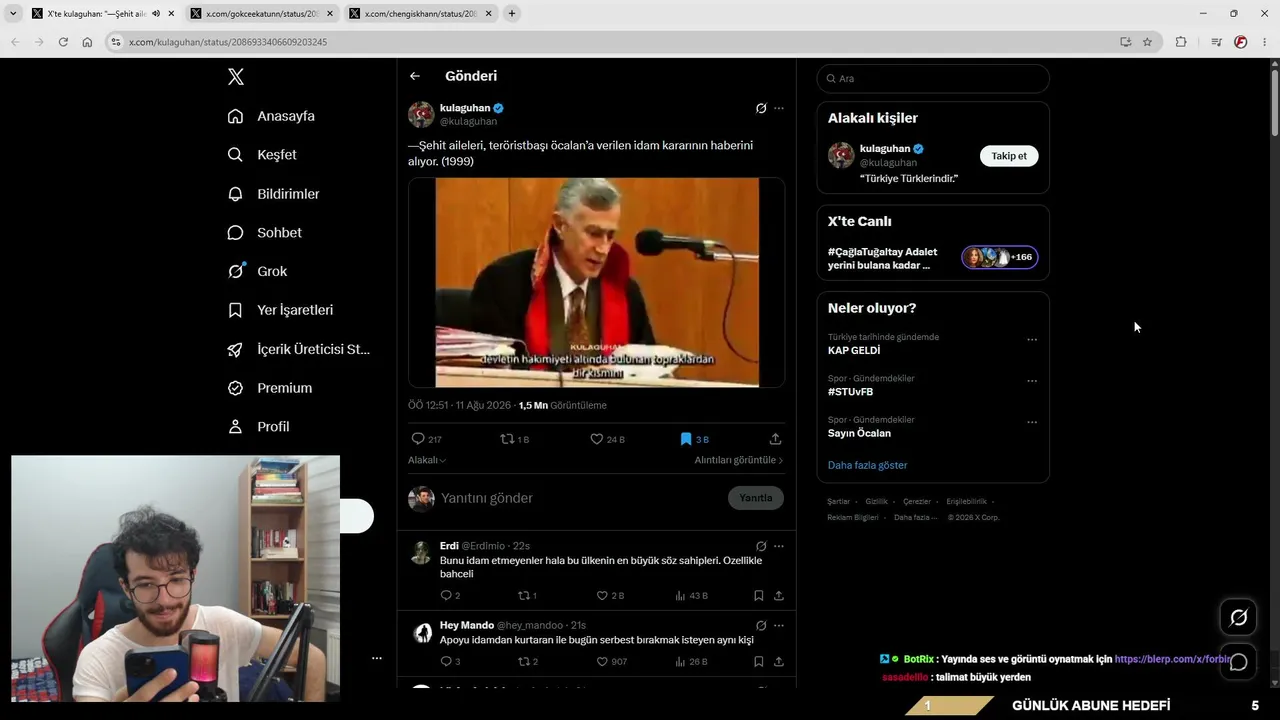This screenshot has width=1280, height=720.
Task: View analytics of Hey Mando's reply
Action: click(x=680, y=662)
